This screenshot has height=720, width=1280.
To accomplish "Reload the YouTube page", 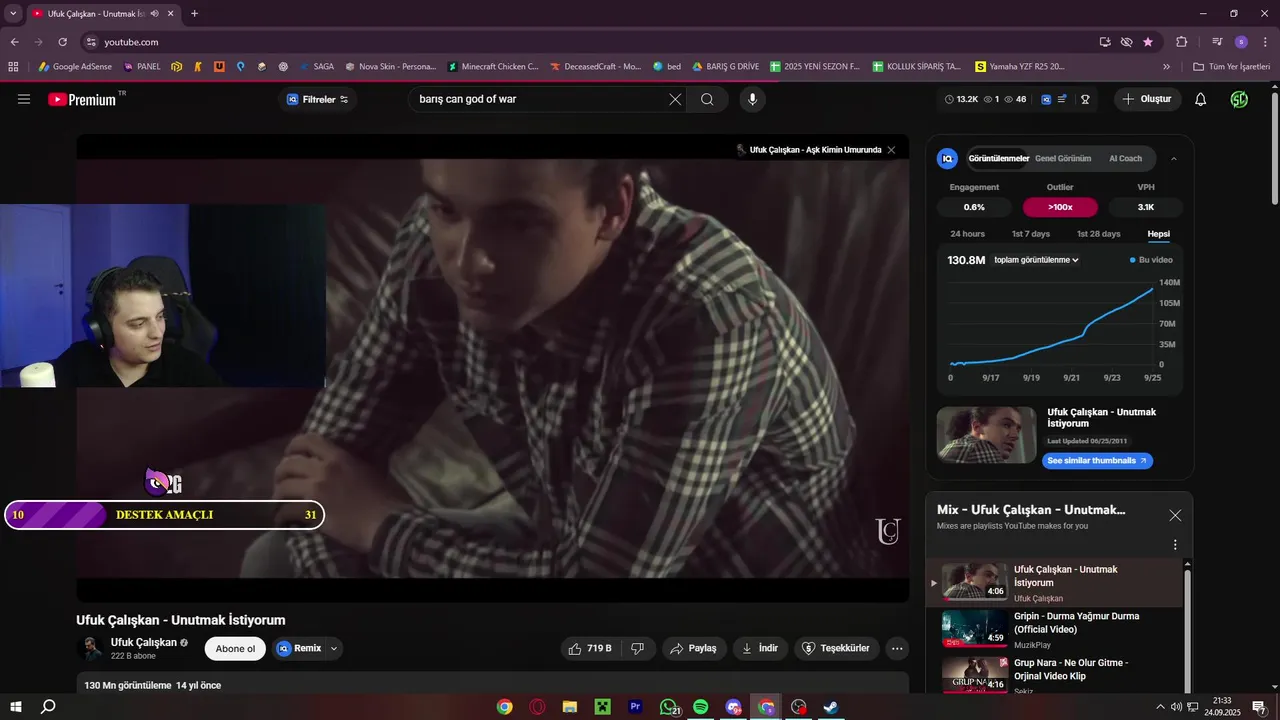I will 62,42.
